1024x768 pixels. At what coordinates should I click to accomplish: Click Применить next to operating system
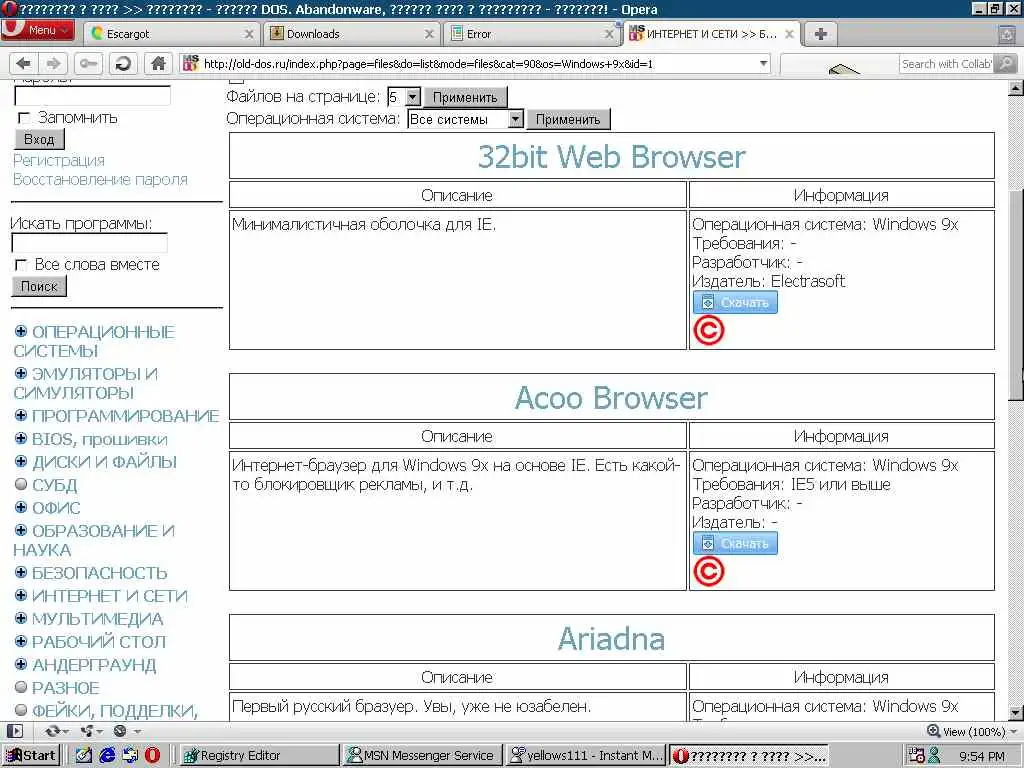click(x=568, y=120)
